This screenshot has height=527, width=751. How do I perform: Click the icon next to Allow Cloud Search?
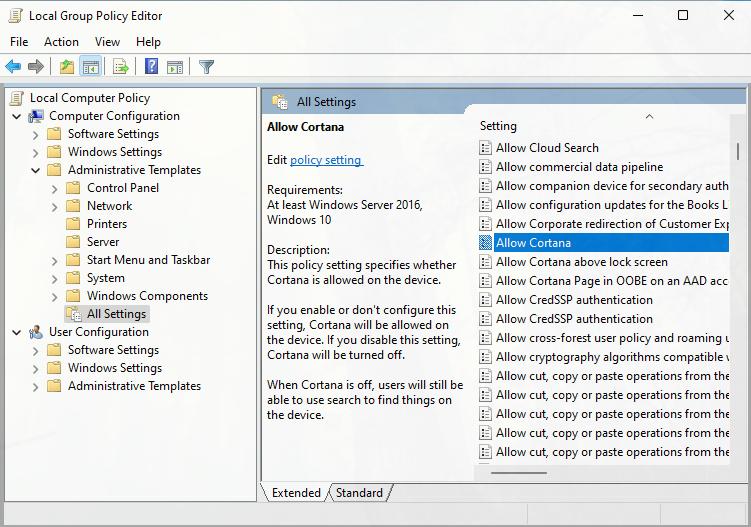click(485, 148)
